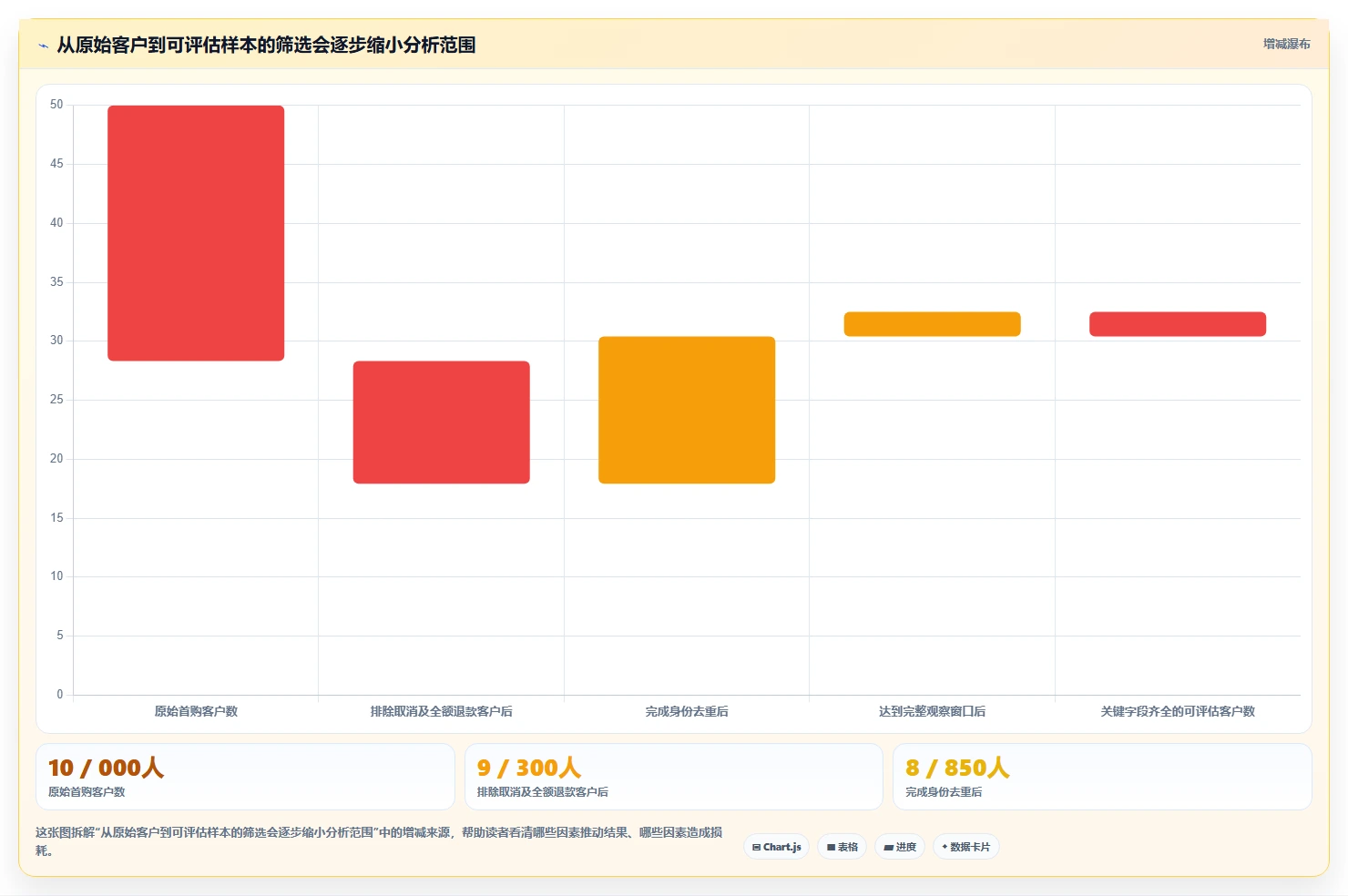Open the 10 / 000人 data card
1348x896 pixels.
(x=245, y=777)
